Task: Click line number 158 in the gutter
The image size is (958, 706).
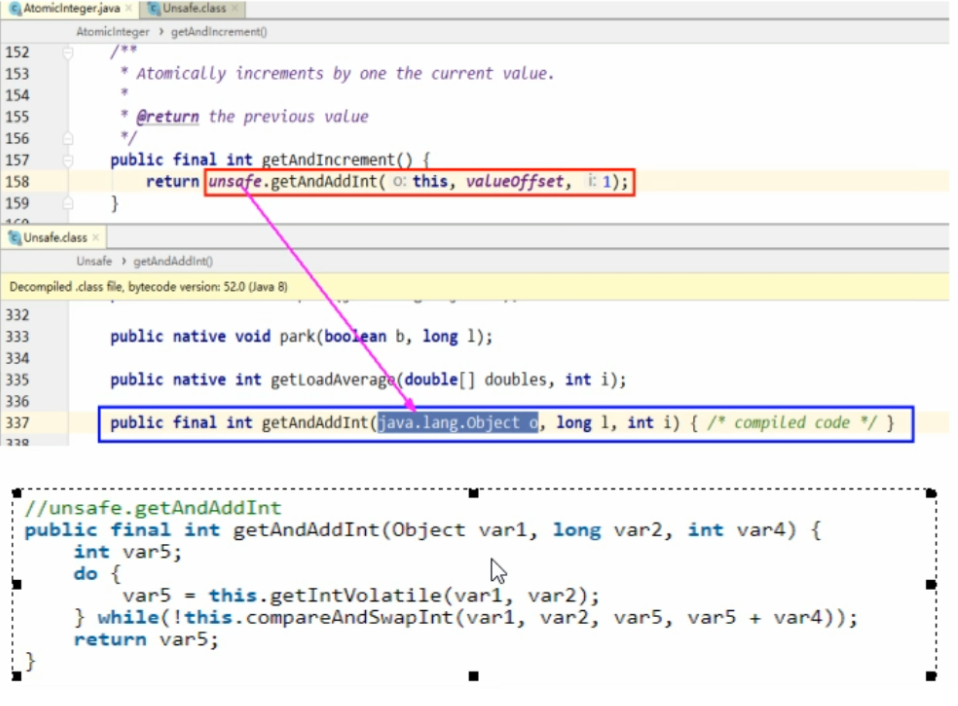Action: tap(17, 181)
